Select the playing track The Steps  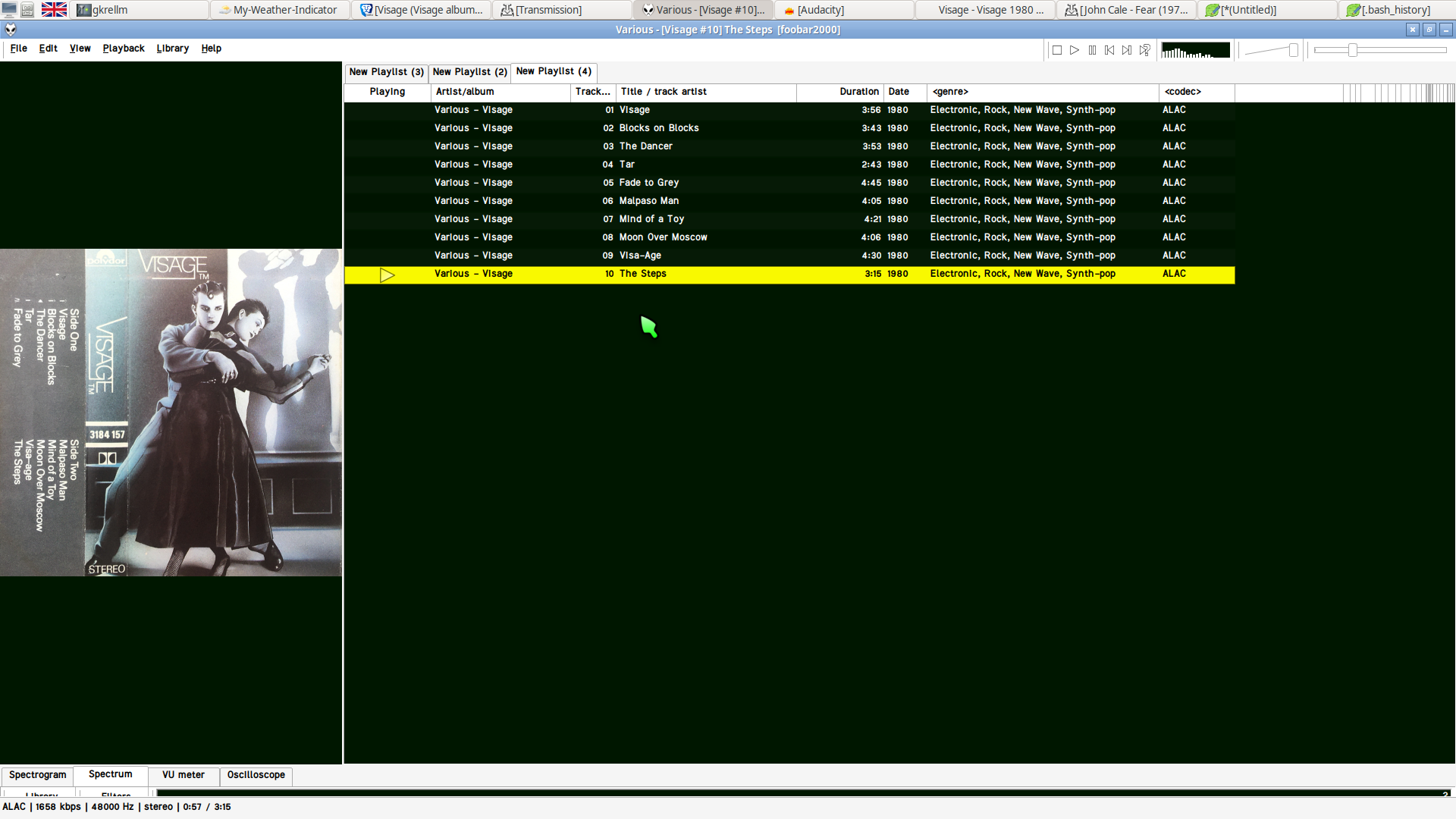pos(789,275)
